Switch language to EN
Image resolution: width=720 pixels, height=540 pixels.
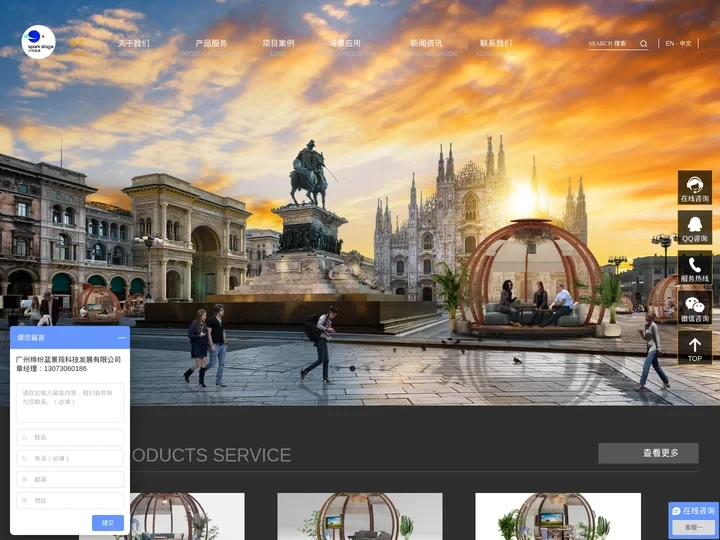coord(669,43)
